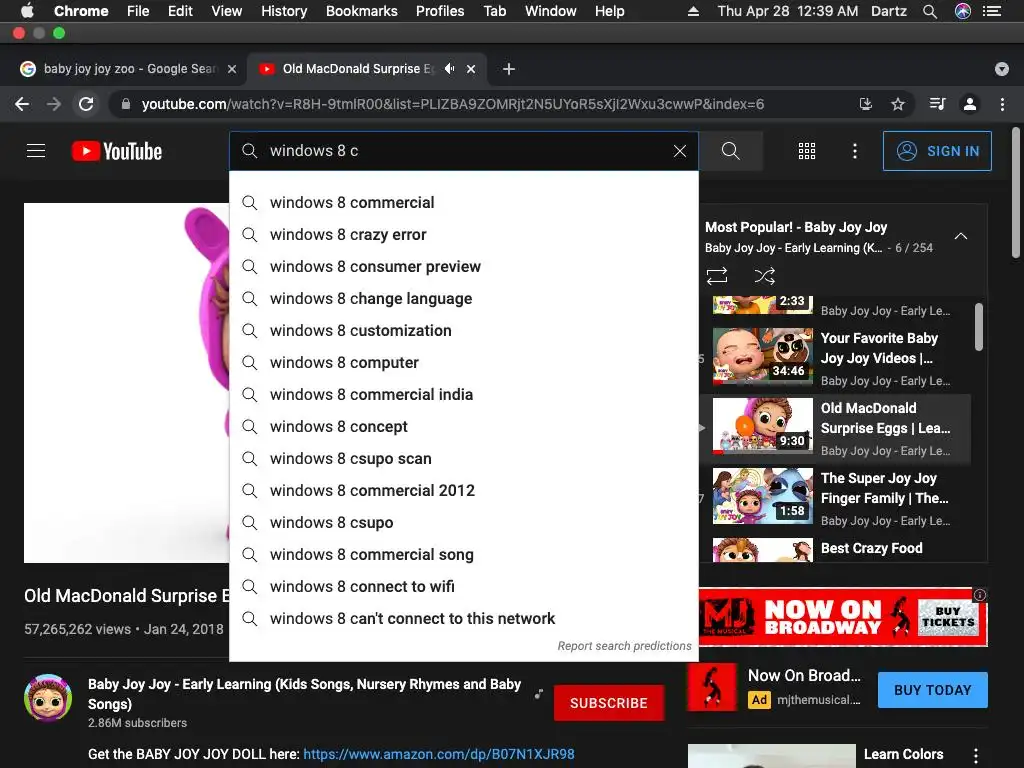Viewport: 1024px width, 768px height.
Task: Open the Amazon Baby Joy Joy doll link
Action: point(439,754)
